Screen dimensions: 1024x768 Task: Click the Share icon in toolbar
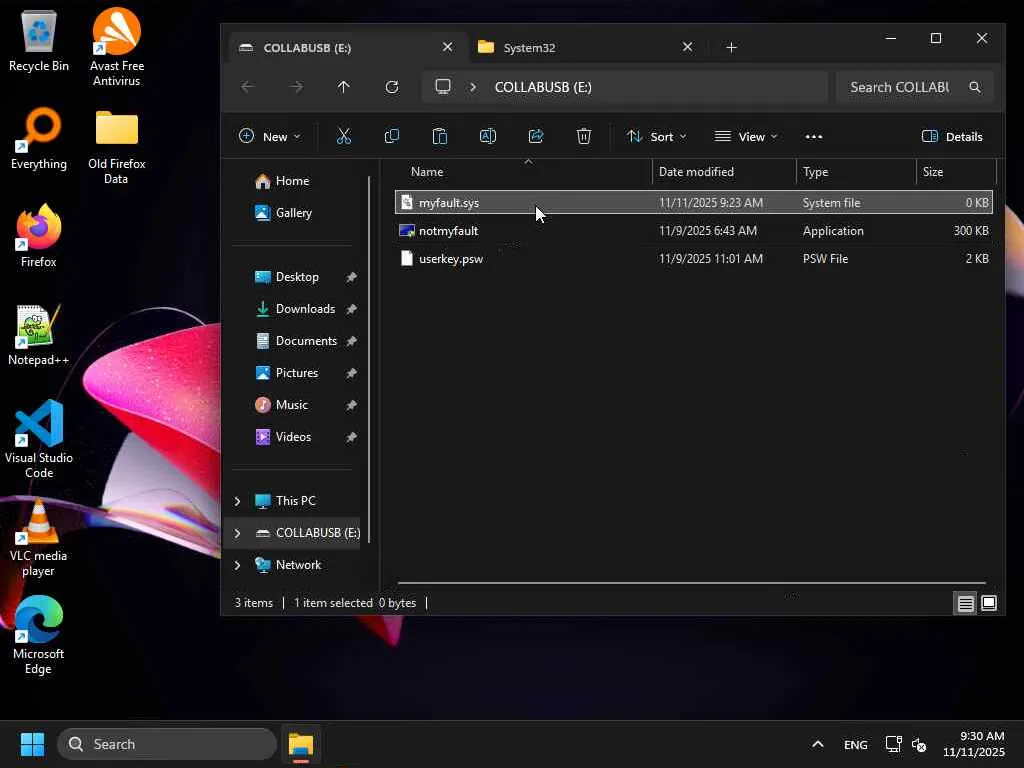[x=536, y=136]
